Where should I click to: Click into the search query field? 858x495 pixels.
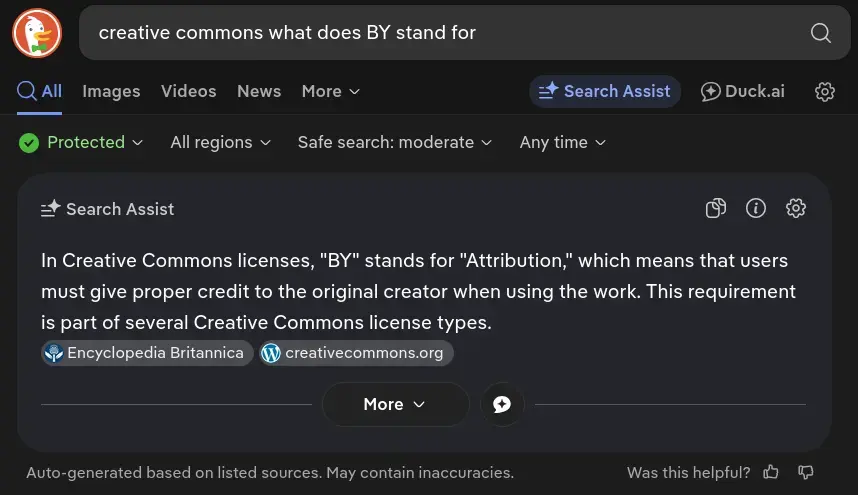(440, 33)
